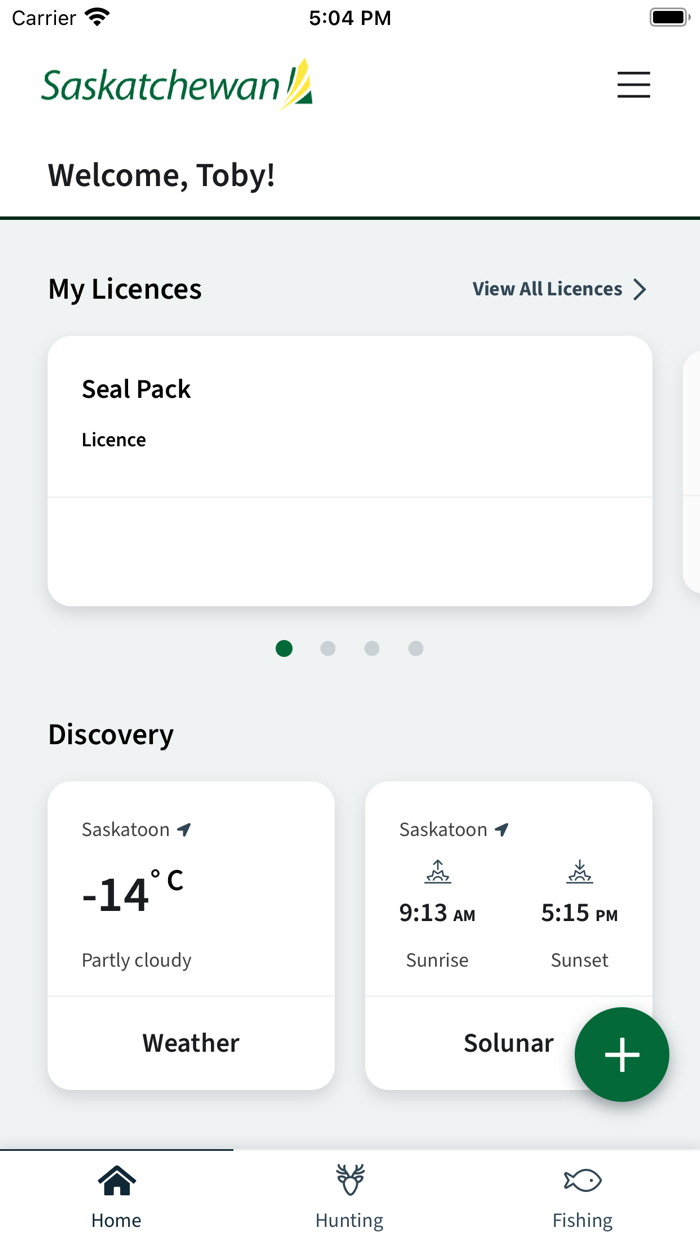This screenshot has height=1244, width=700.
Task: Switch to the Hunting tab
Action: click(x=350, y=1195)
